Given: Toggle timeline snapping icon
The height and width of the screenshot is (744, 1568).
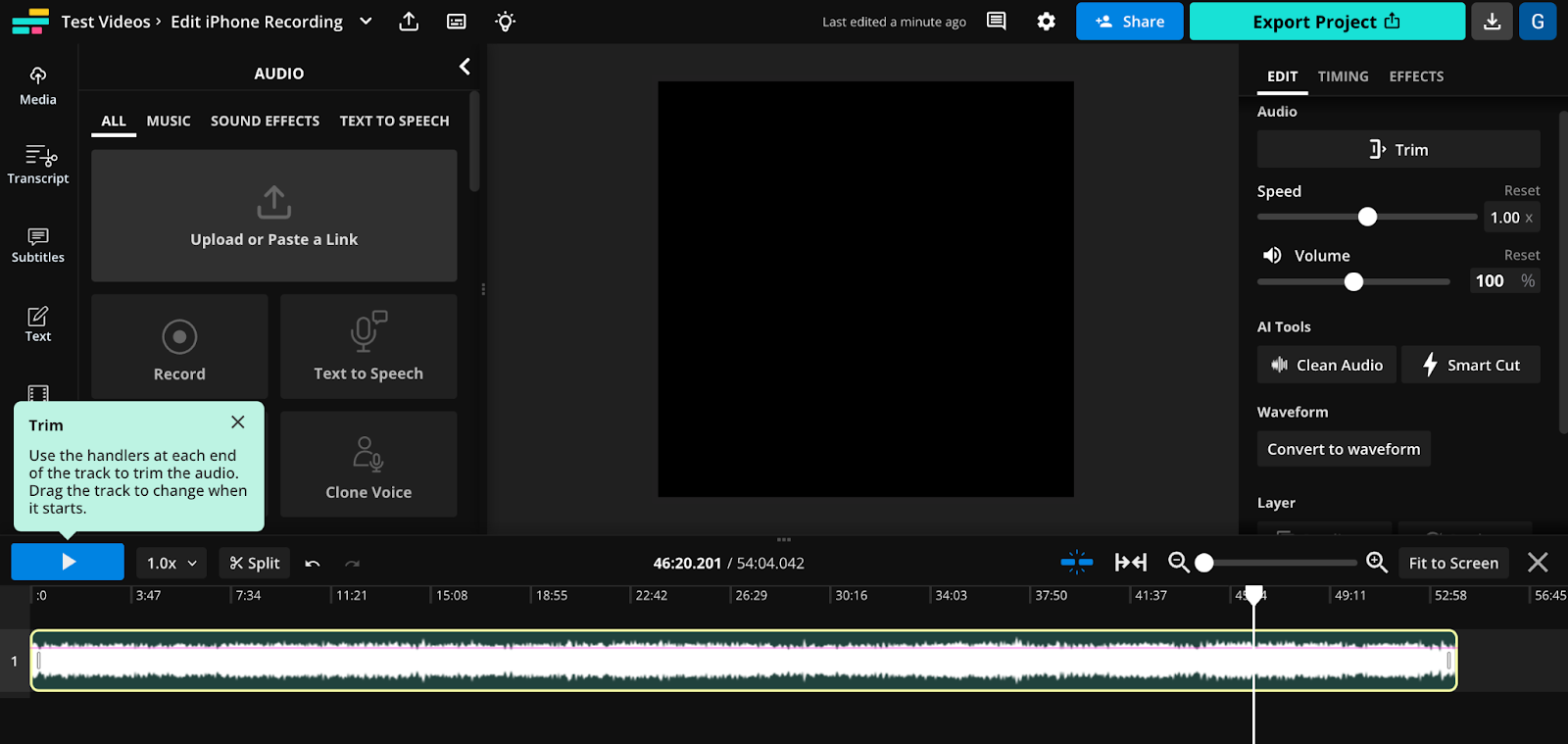Looking at the screenshot, I should point(1076,563).
